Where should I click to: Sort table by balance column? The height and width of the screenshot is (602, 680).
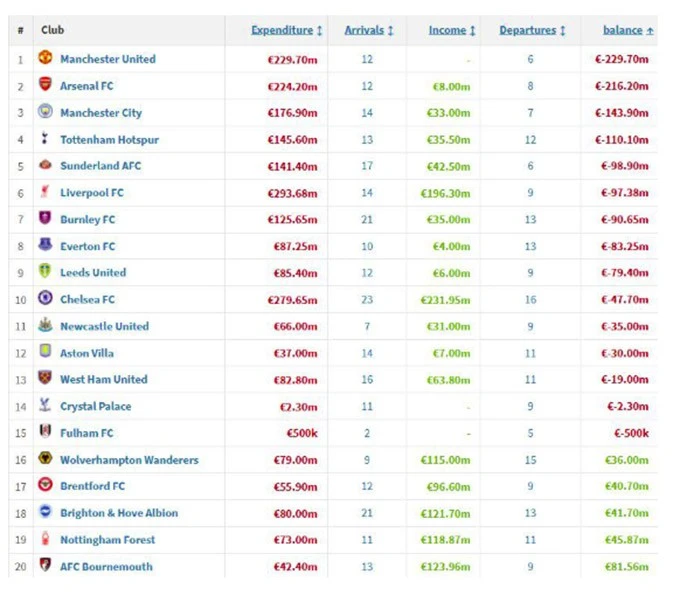coord(628,31)
